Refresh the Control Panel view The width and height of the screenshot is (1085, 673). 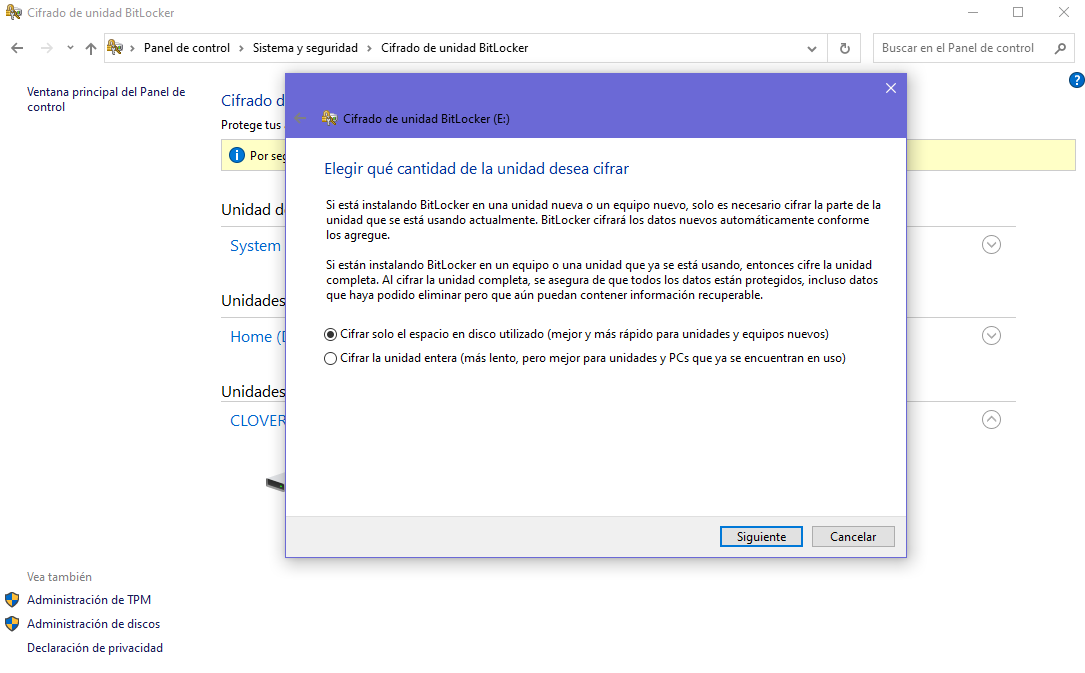point(844,48)
